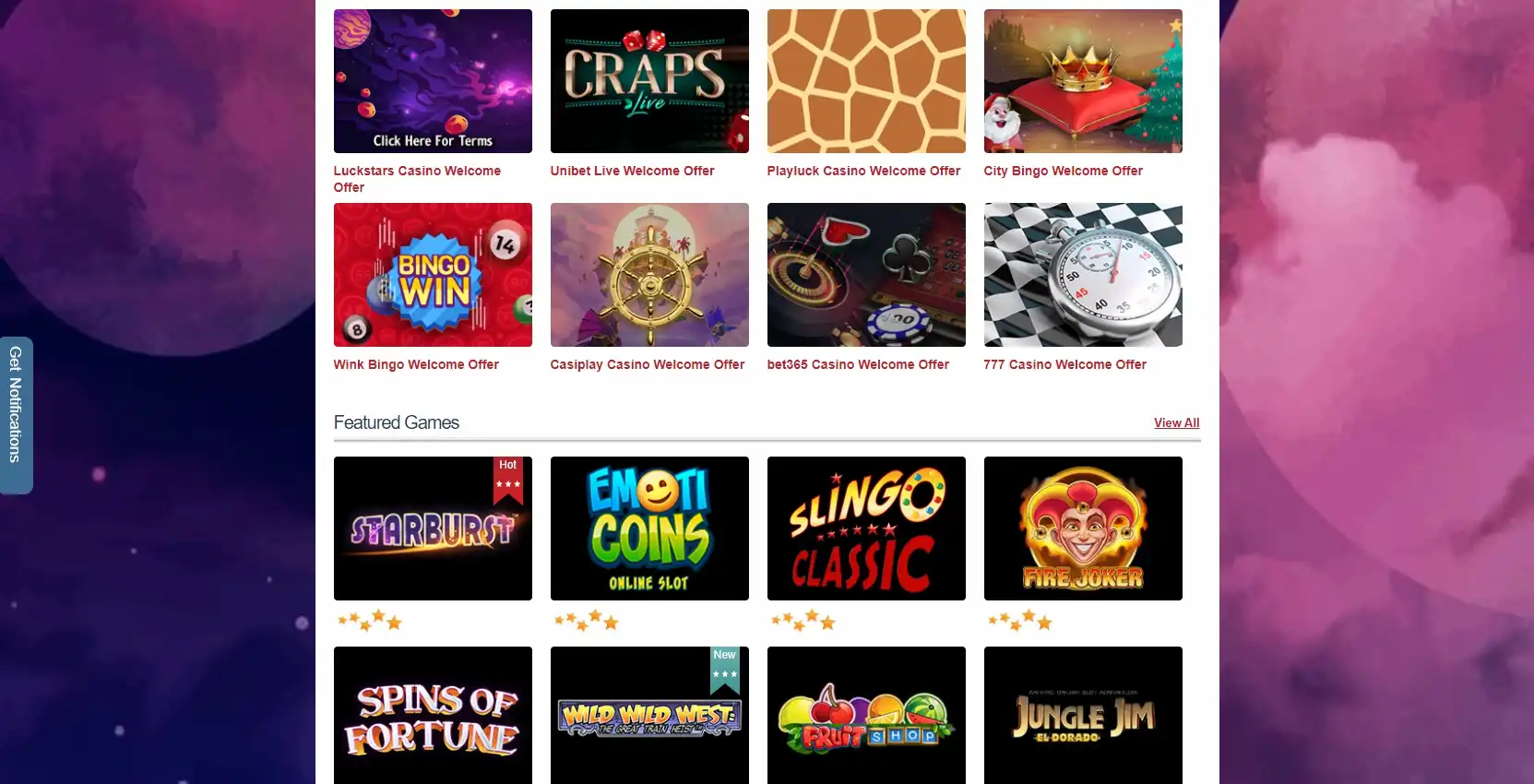
Task: Click the star rating under Slingo Classic
Action: click(803, 621)
